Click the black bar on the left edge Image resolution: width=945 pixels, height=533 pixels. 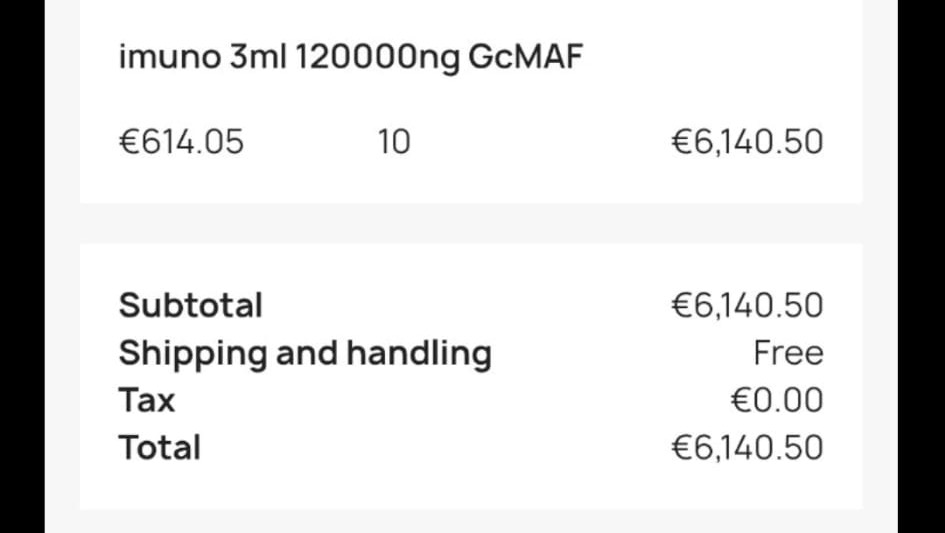[x=22, y=266]
